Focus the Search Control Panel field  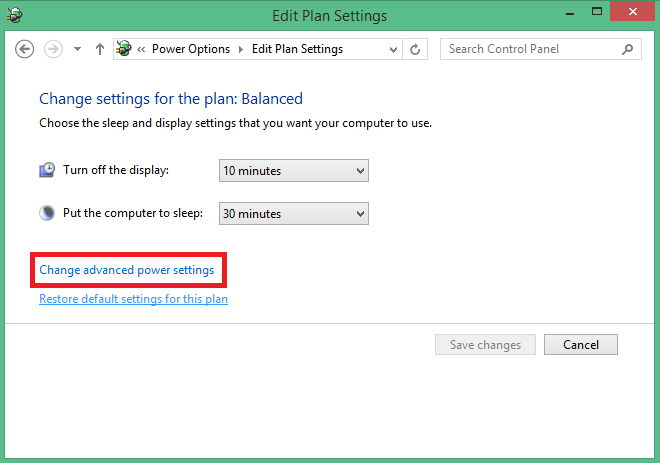(530, 49)
